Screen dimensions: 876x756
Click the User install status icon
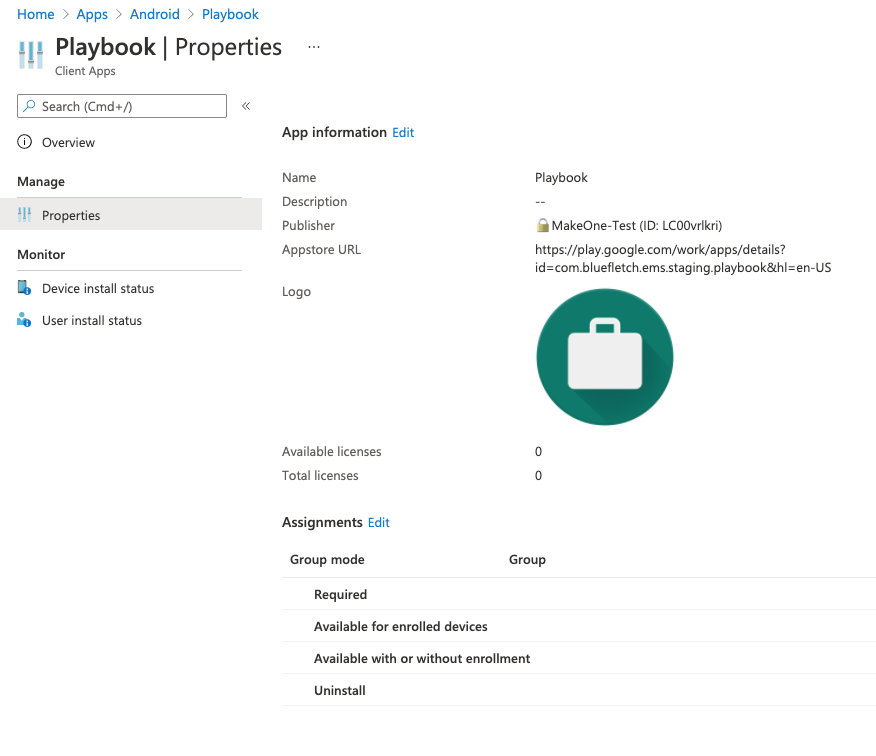click(24, 320)
